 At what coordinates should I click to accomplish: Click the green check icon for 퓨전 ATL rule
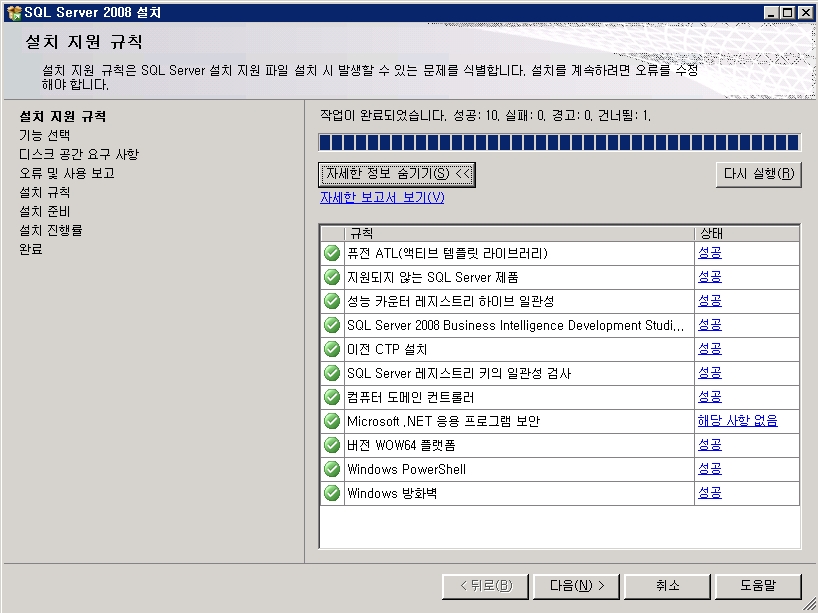(332, 253)
